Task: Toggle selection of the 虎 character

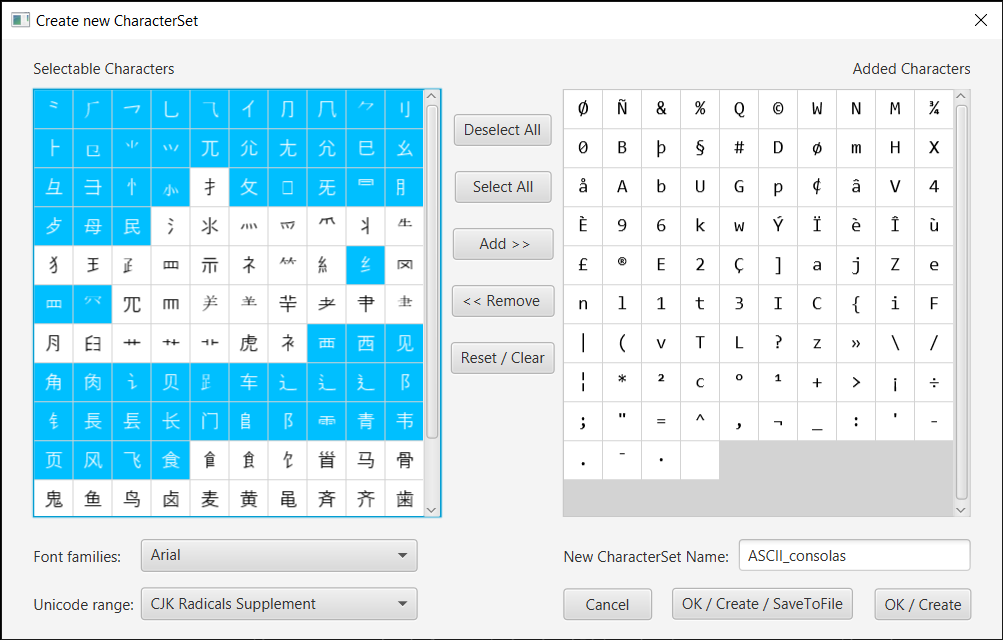Action: click(249, 343)
